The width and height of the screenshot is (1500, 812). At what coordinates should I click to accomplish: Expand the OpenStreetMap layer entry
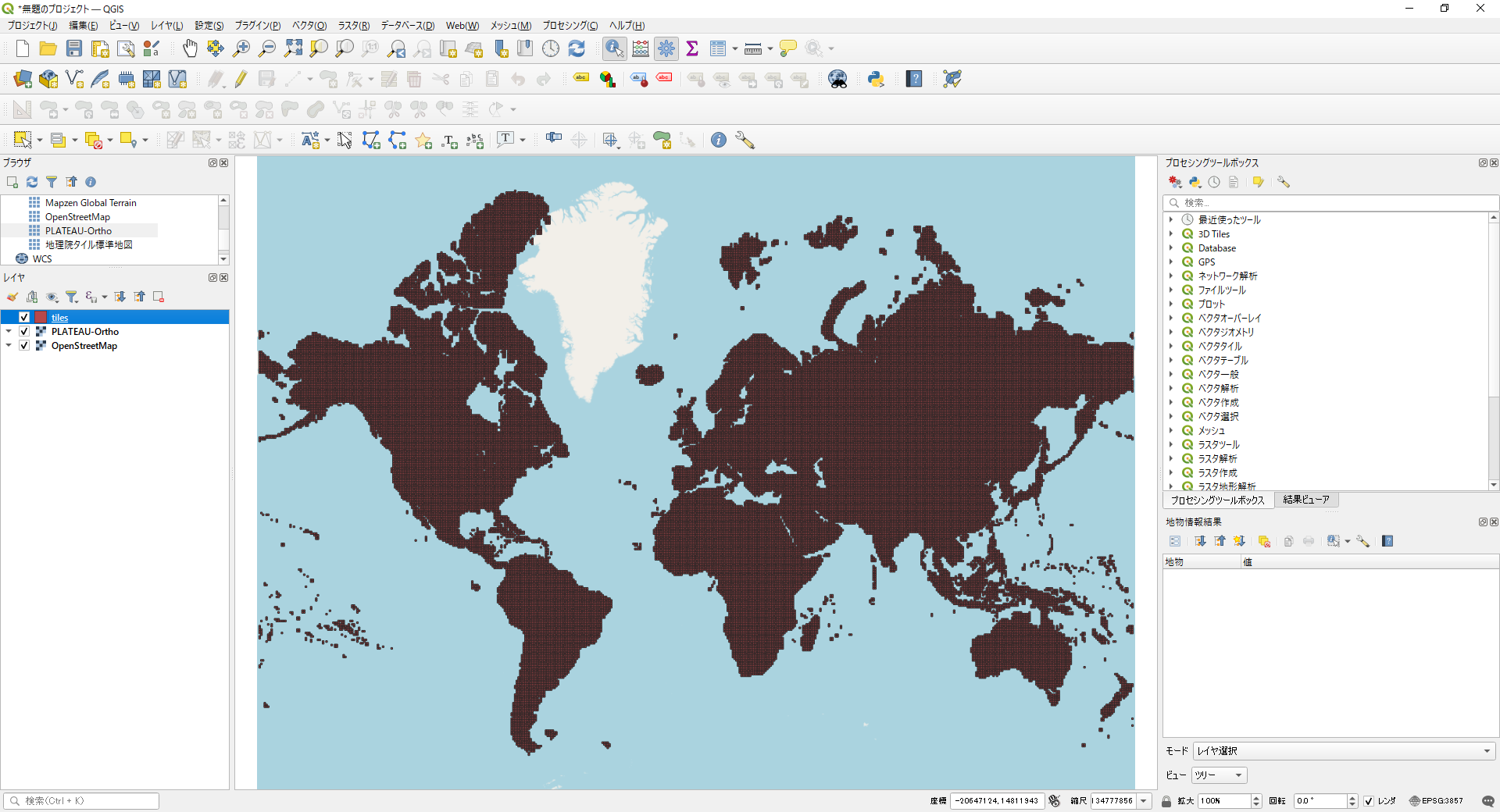pos(9,346)
